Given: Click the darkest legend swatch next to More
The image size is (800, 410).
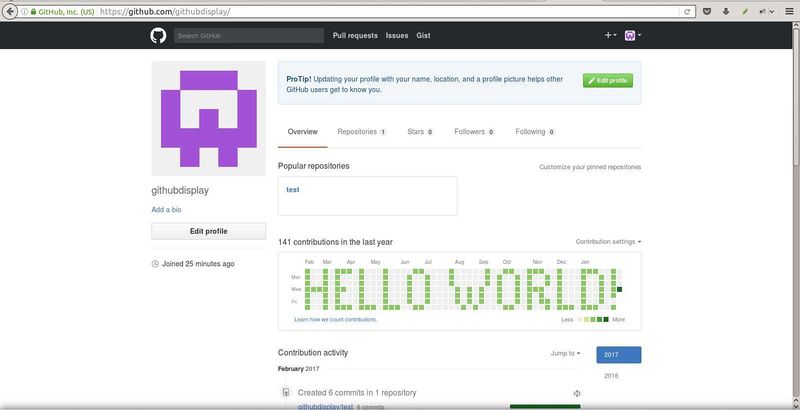Looking at the screenshot, I should (606, 319).
